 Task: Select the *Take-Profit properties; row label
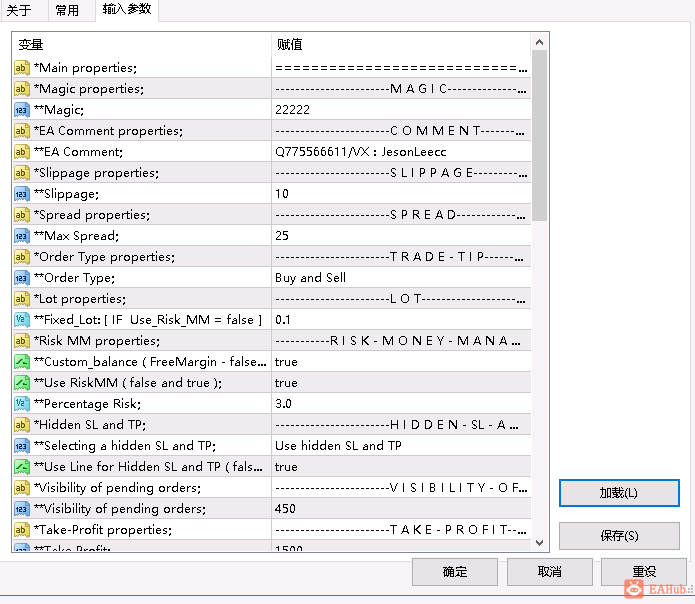(x=103, y=530)
